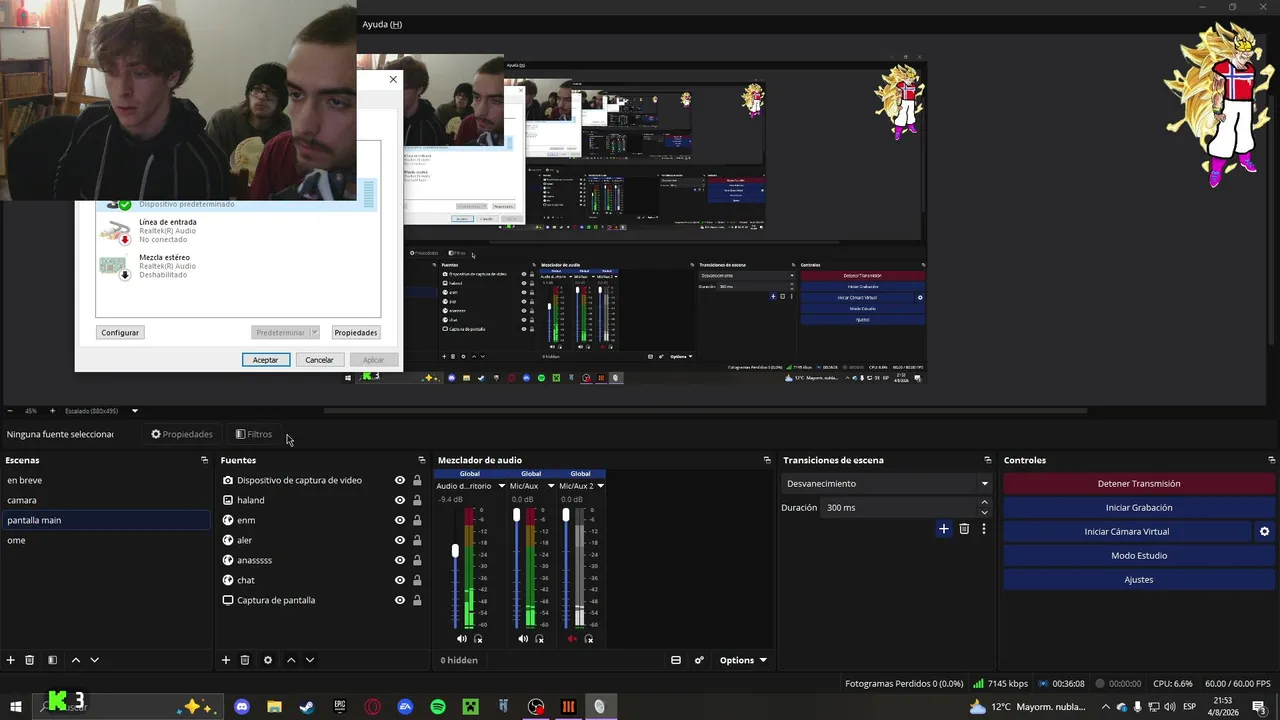Increase transition duration with the up arrow

pos(984,503)
